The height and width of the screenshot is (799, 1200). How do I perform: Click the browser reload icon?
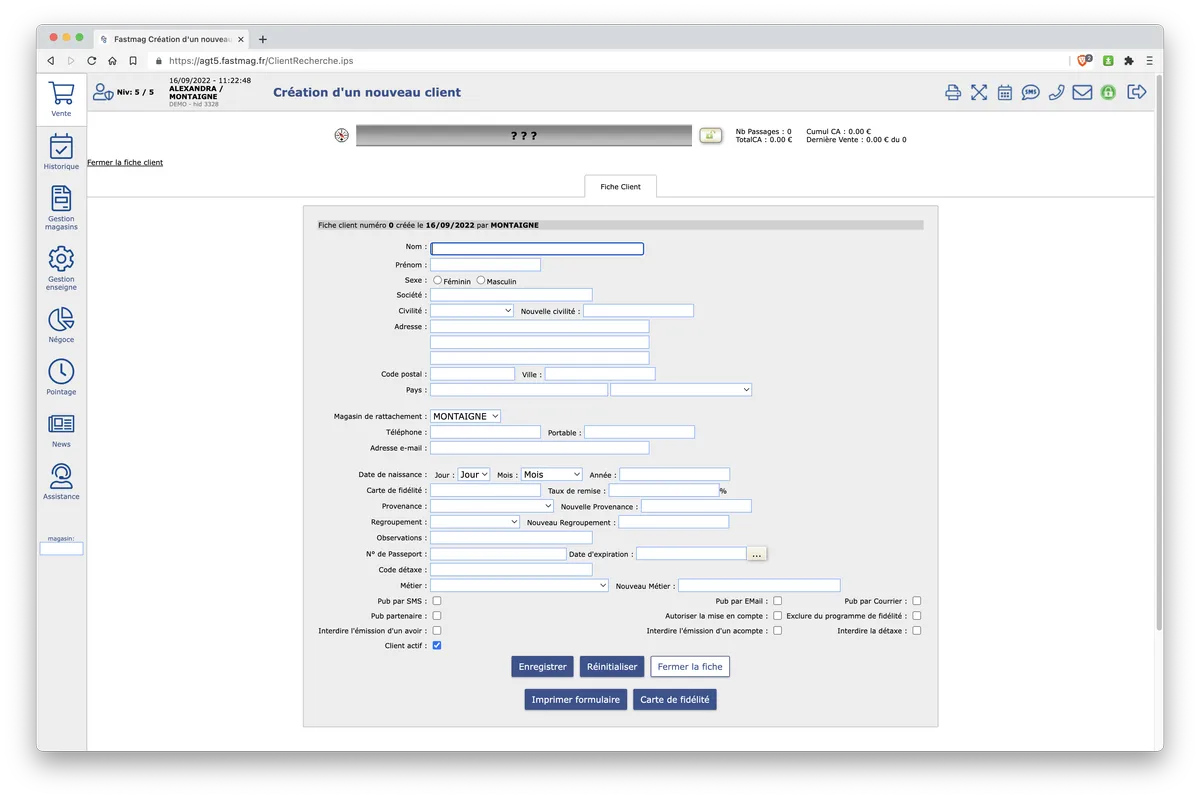(x=92, y=61)
